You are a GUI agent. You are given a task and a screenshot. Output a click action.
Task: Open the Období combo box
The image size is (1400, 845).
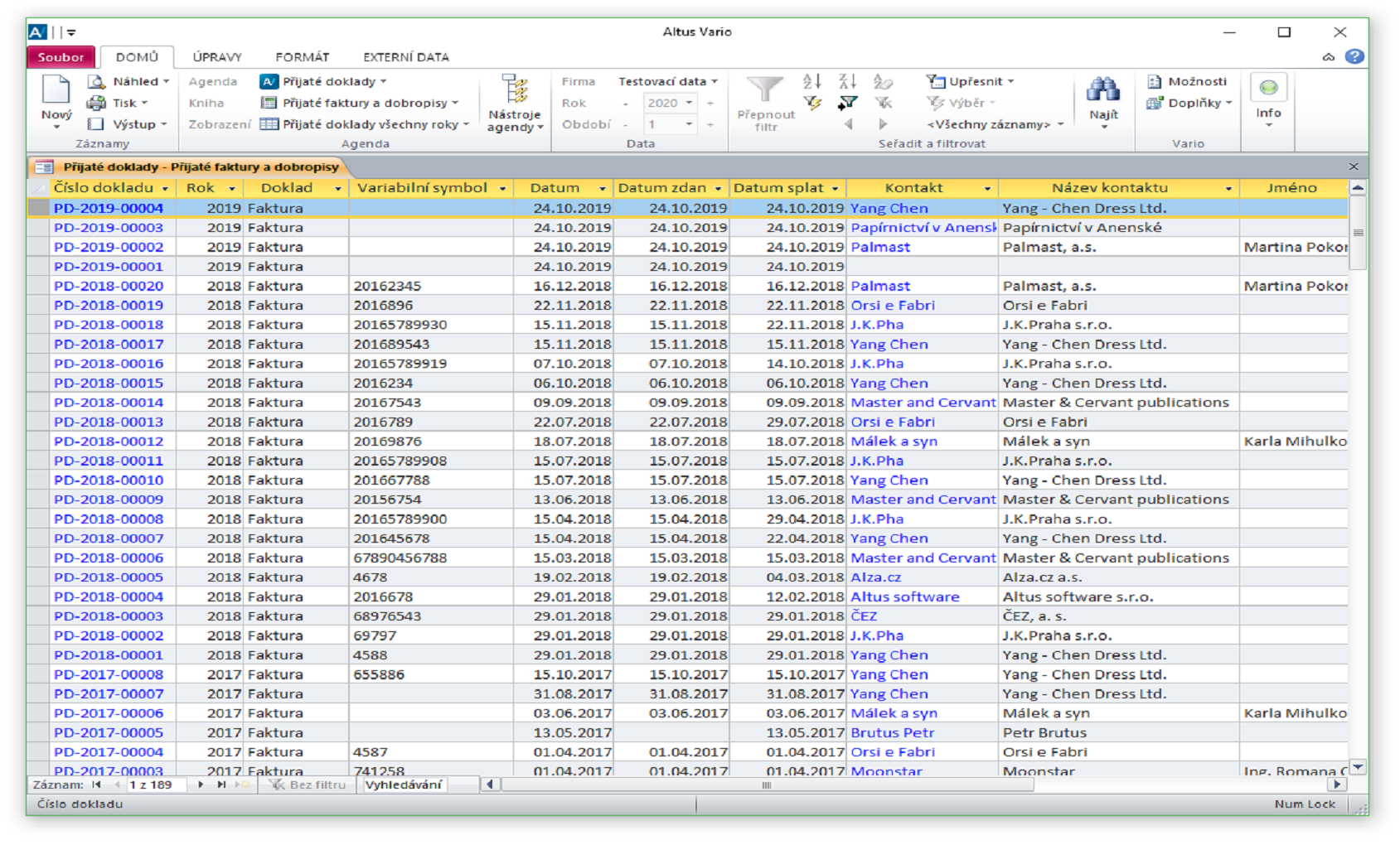coord(688,124)
